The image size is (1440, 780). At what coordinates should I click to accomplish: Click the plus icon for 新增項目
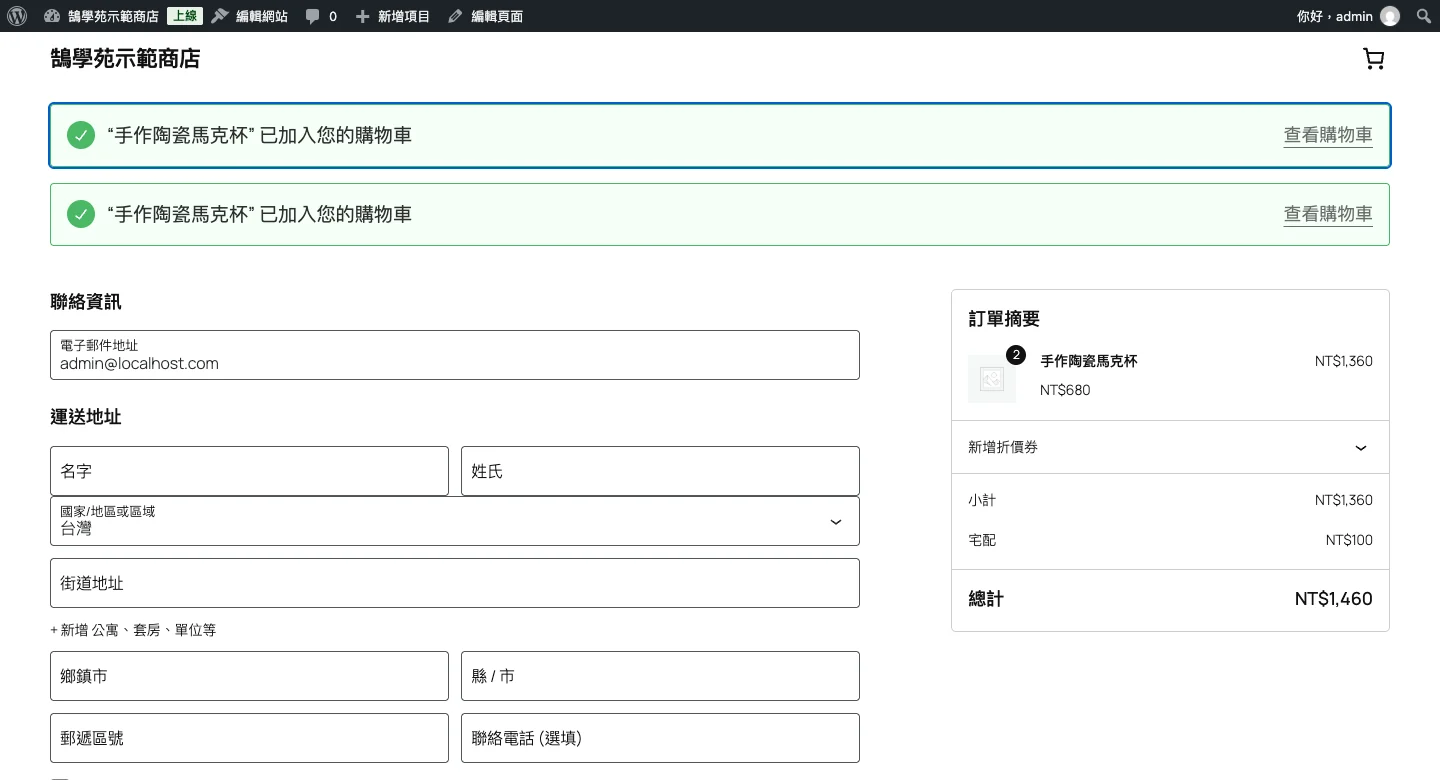[x=363, y=16]
